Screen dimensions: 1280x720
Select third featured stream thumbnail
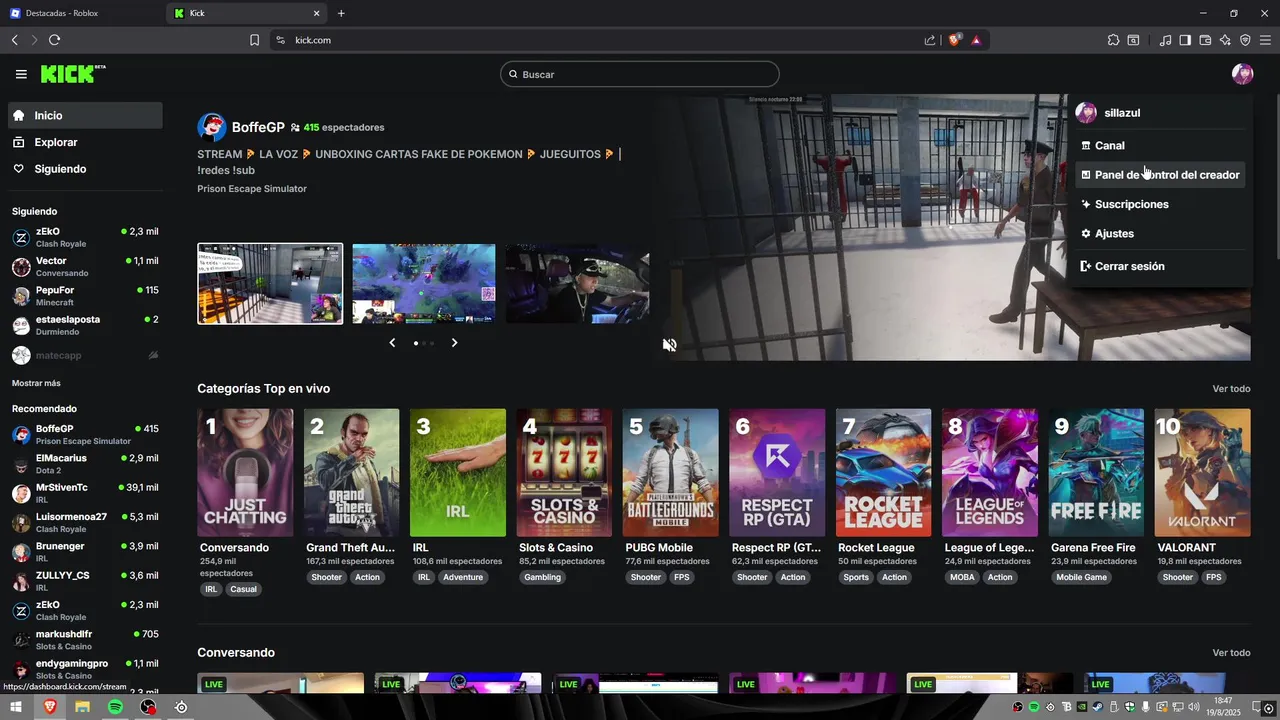coord(577,283)
